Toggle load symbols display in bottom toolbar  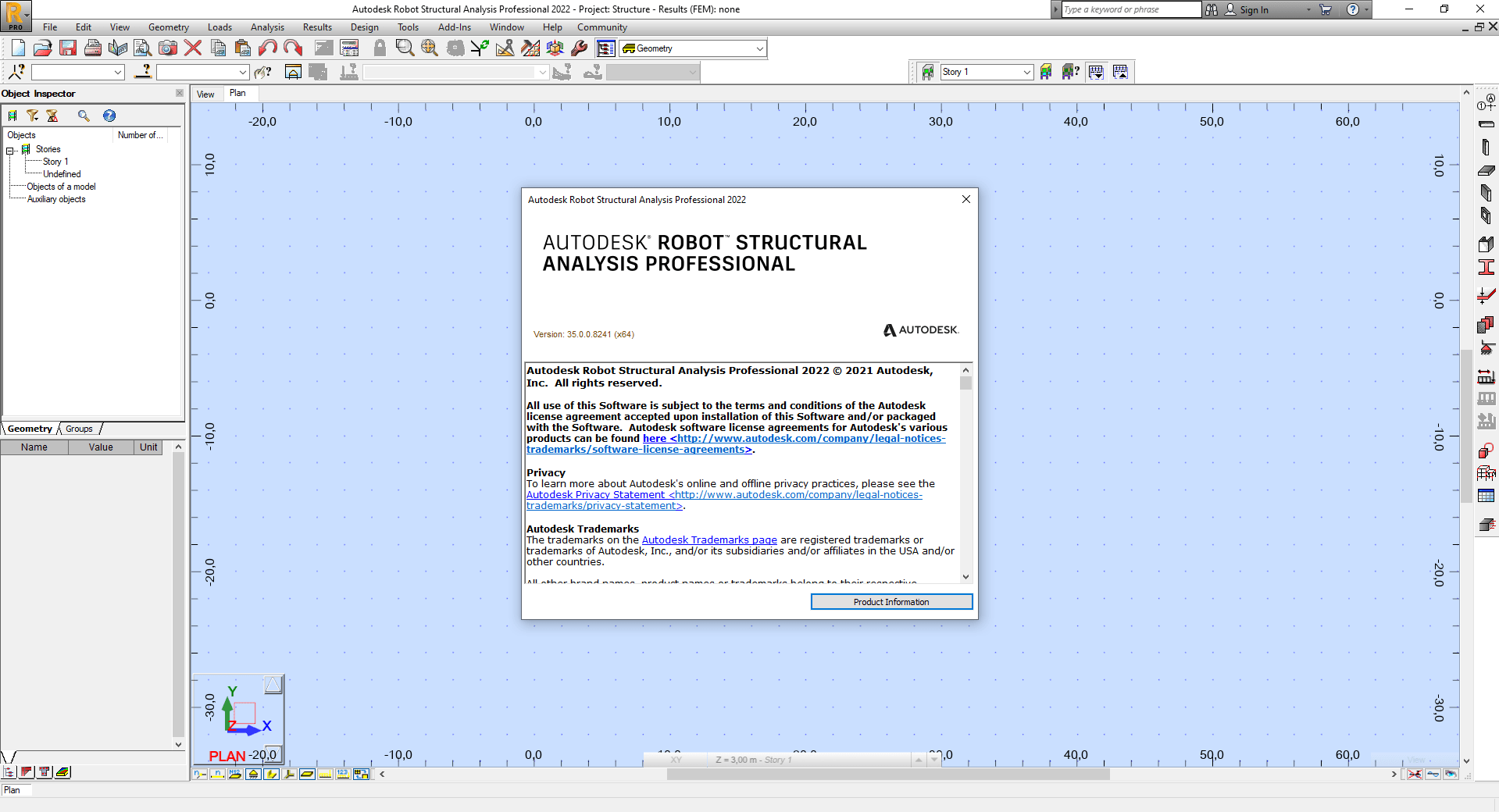325,774
